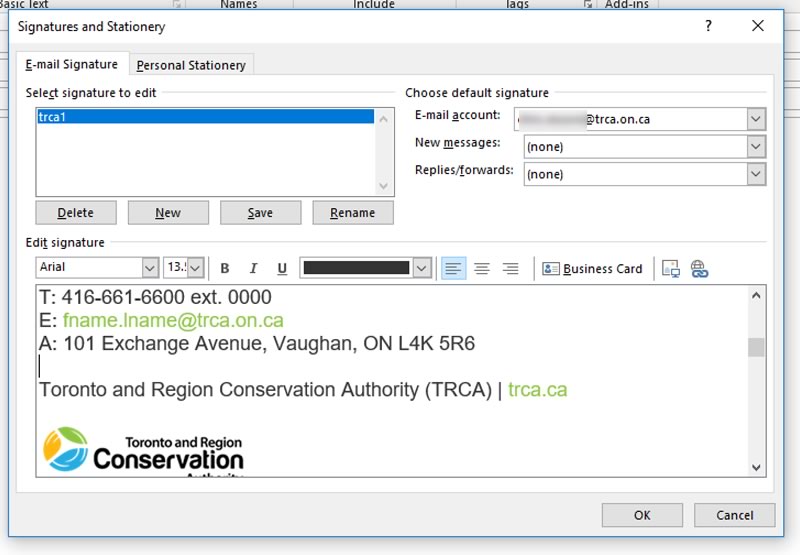This screenshot has width=800, height=555.
Task: Switch to the Personal Stationery tab
Action: tap(191, 65)
